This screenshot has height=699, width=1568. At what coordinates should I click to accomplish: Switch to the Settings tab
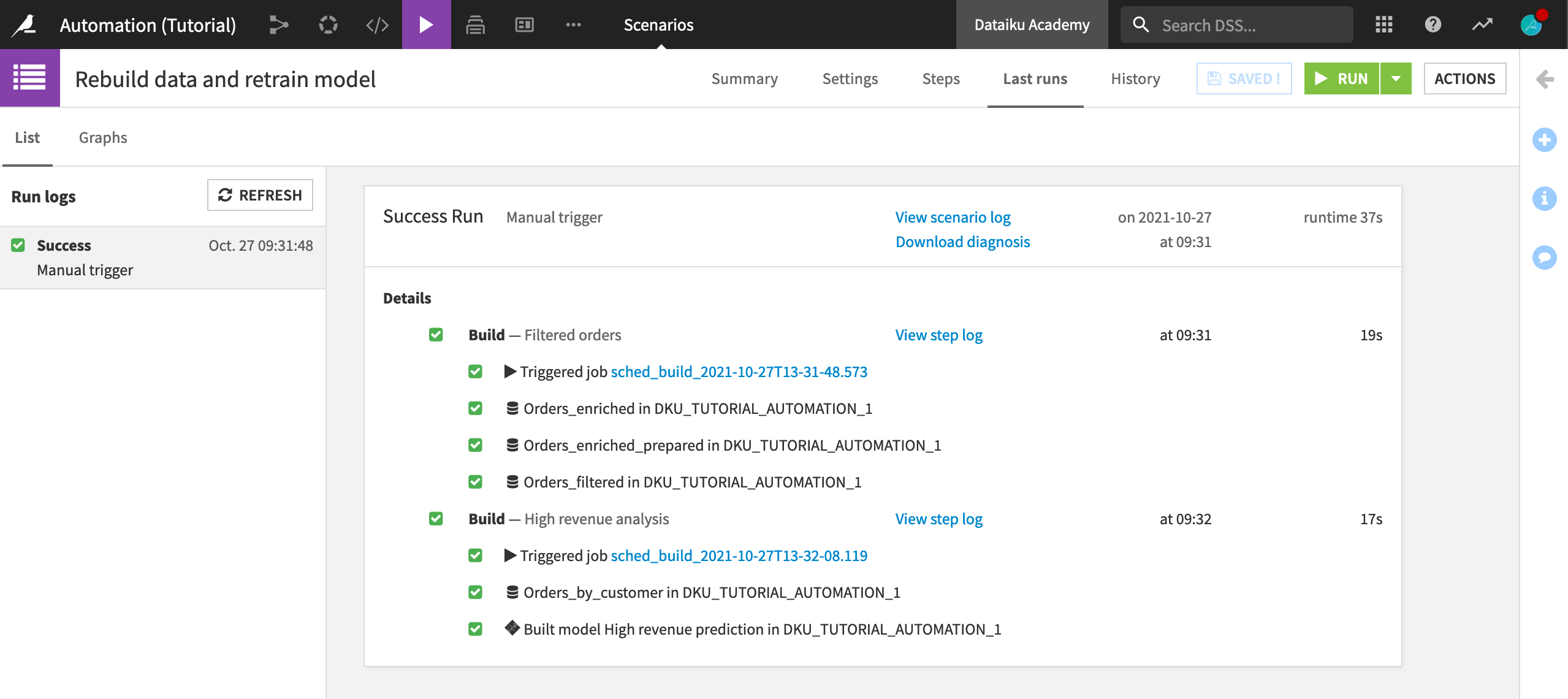(x=850, y=78)
